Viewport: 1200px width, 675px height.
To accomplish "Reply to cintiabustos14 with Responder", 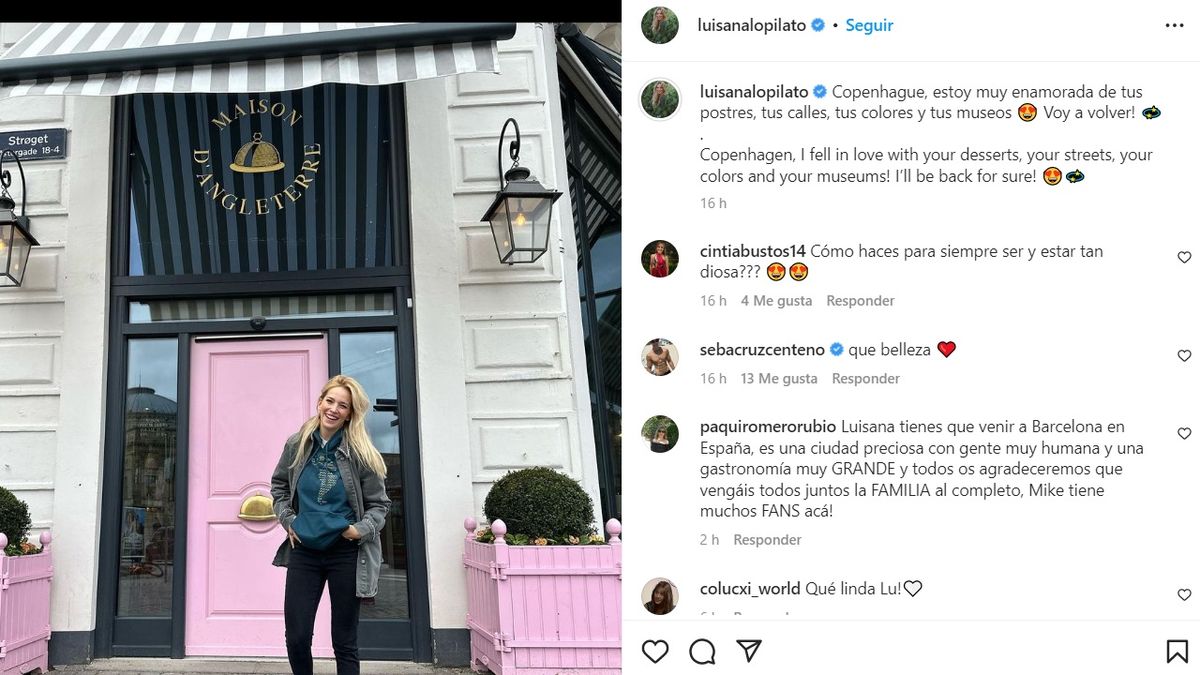I will coord(860,301).
